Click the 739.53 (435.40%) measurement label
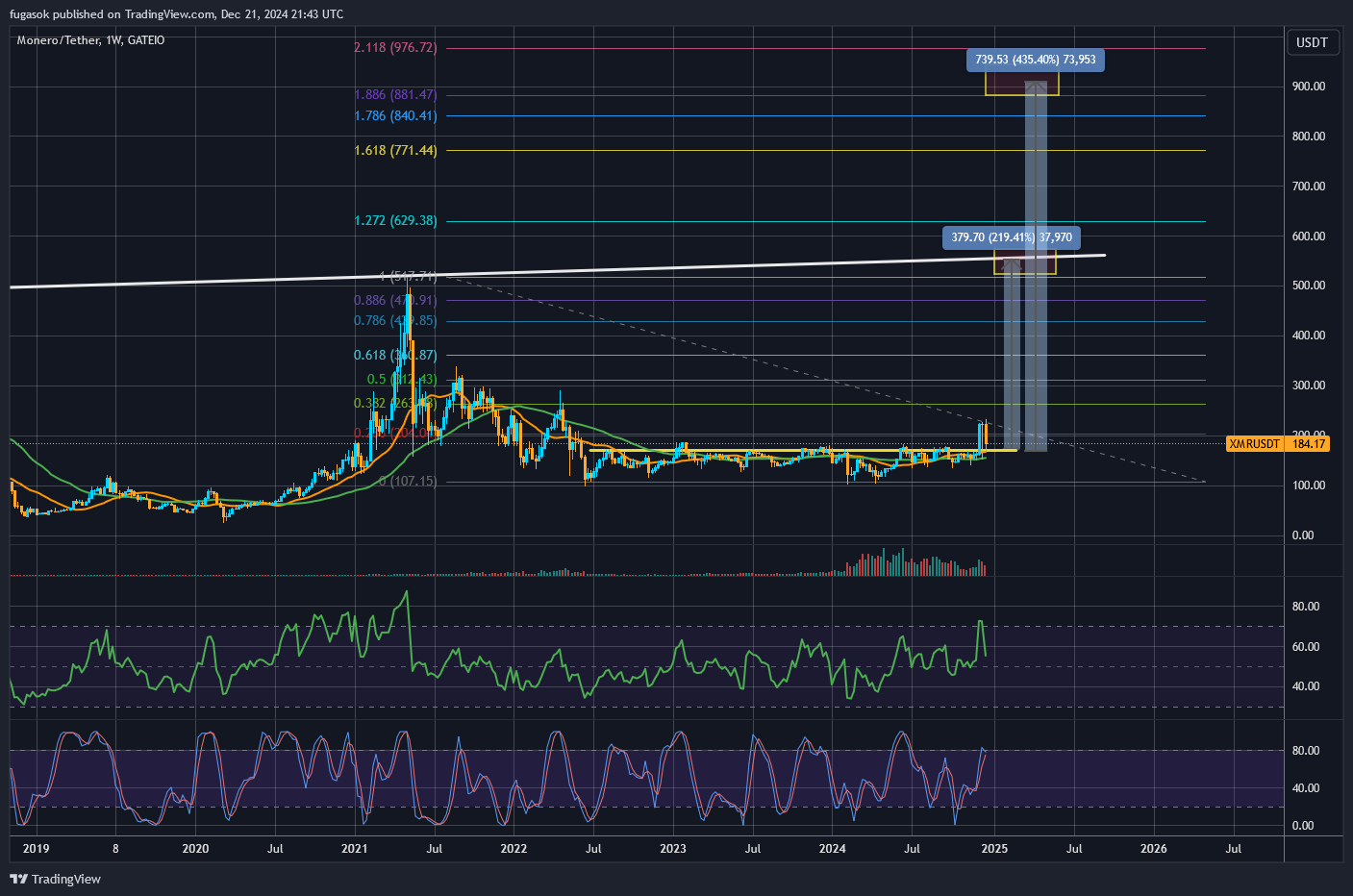 1036,60
